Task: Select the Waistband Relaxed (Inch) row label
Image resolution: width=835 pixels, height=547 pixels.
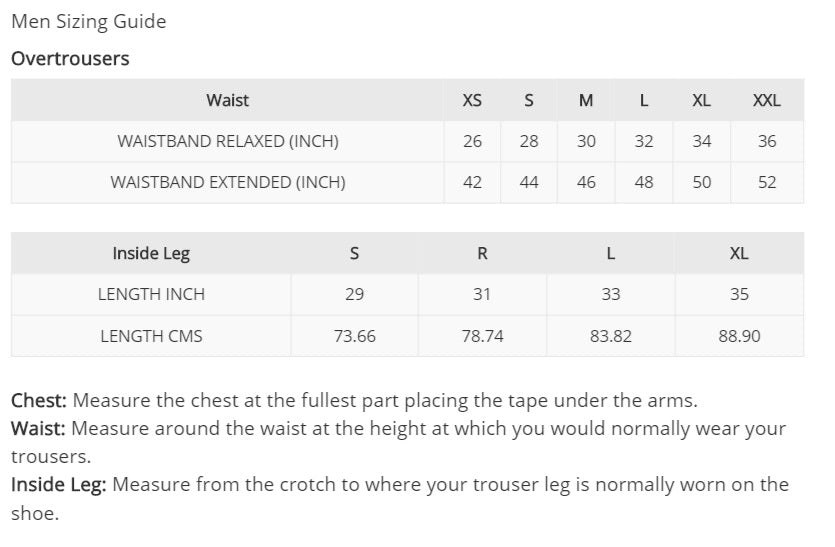Action: (227, 141)
